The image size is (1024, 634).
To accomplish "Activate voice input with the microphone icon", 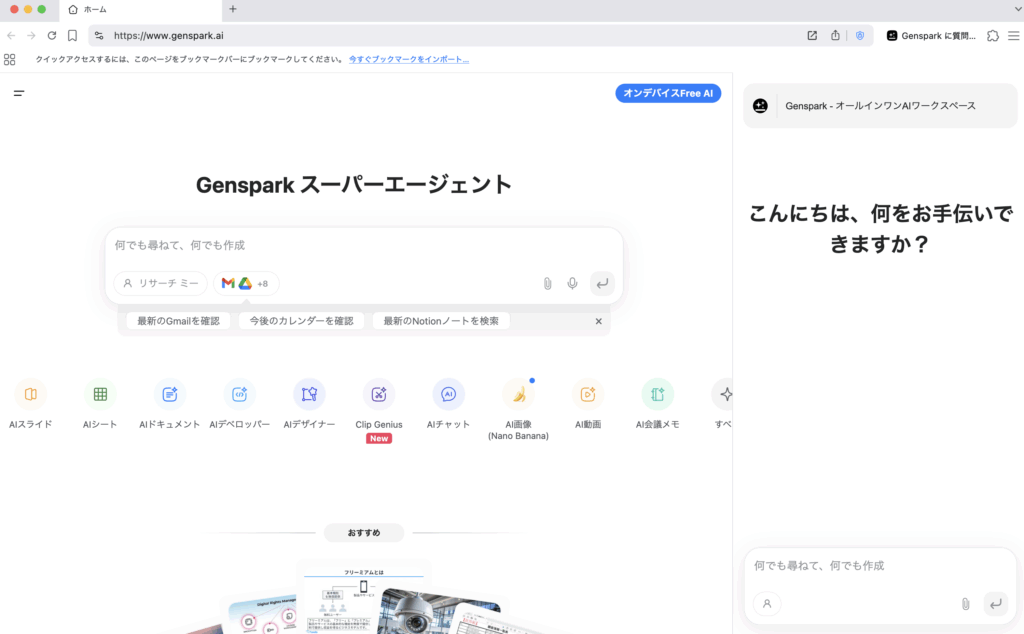I will 572,283.
